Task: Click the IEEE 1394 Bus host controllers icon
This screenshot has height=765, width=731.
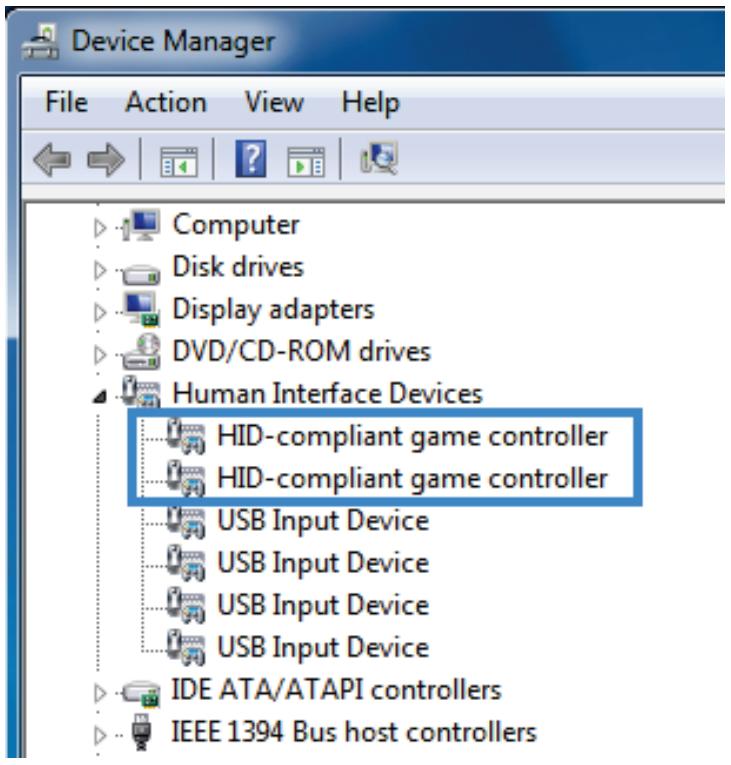Action: pyautogui.click(x=142, y=732)
